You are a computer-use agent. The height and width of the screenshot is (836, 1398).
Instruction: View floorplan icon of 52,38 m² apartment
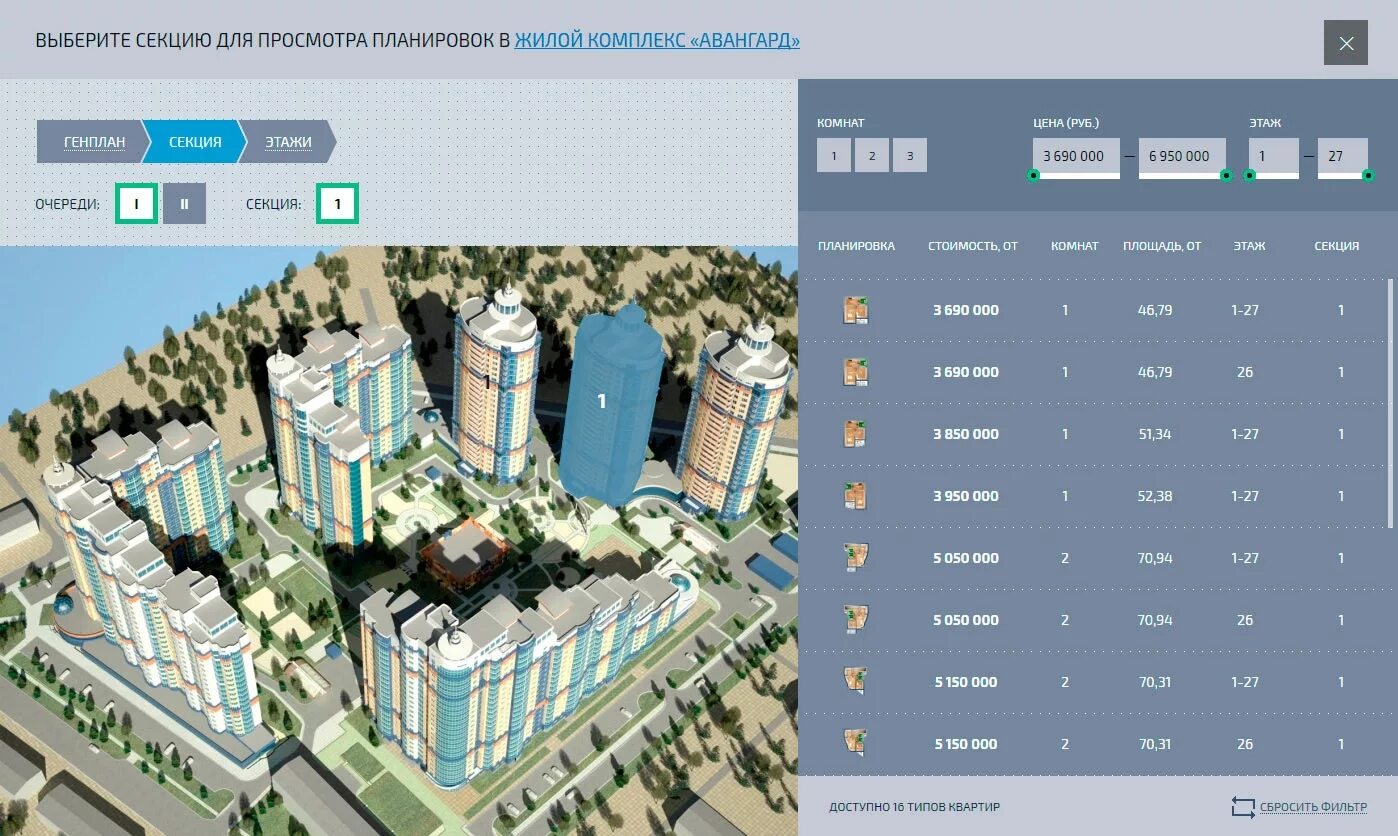[856, 495]
